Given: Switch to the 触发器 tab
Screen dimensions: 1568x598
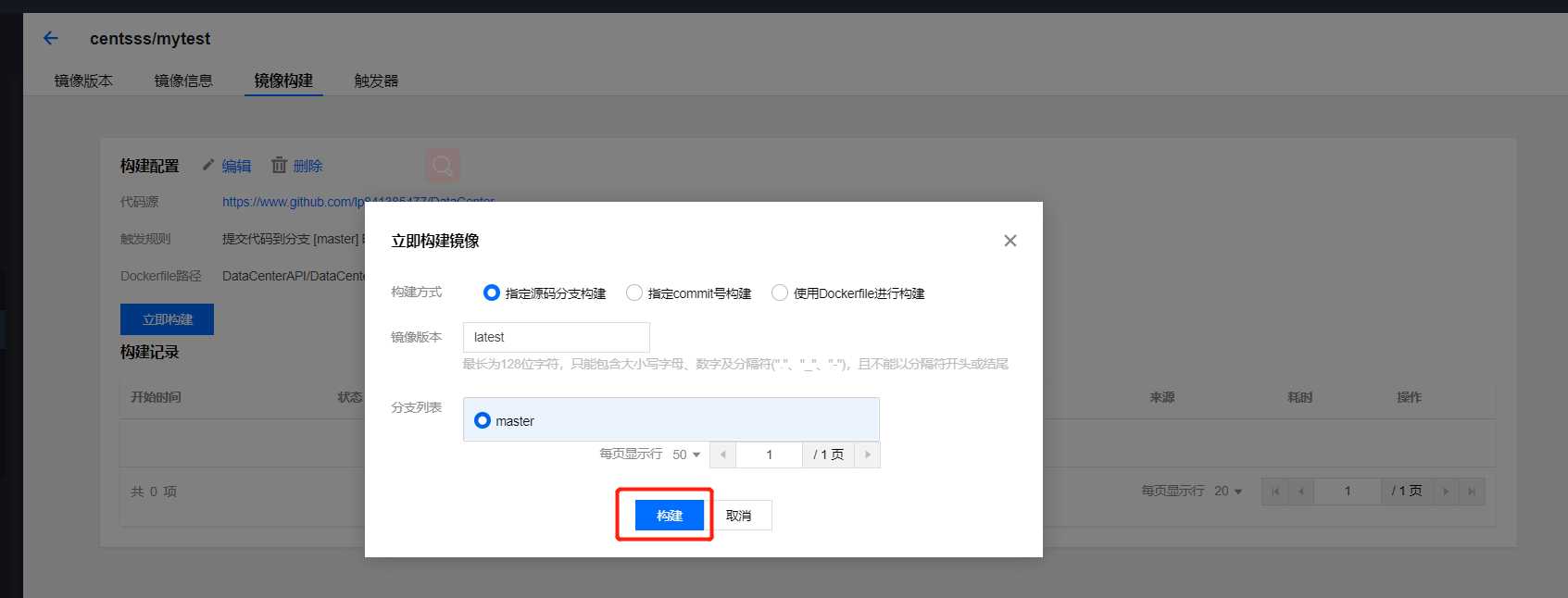Looking at the screenshot, I should pyautogui.click(x=376, y=81).
